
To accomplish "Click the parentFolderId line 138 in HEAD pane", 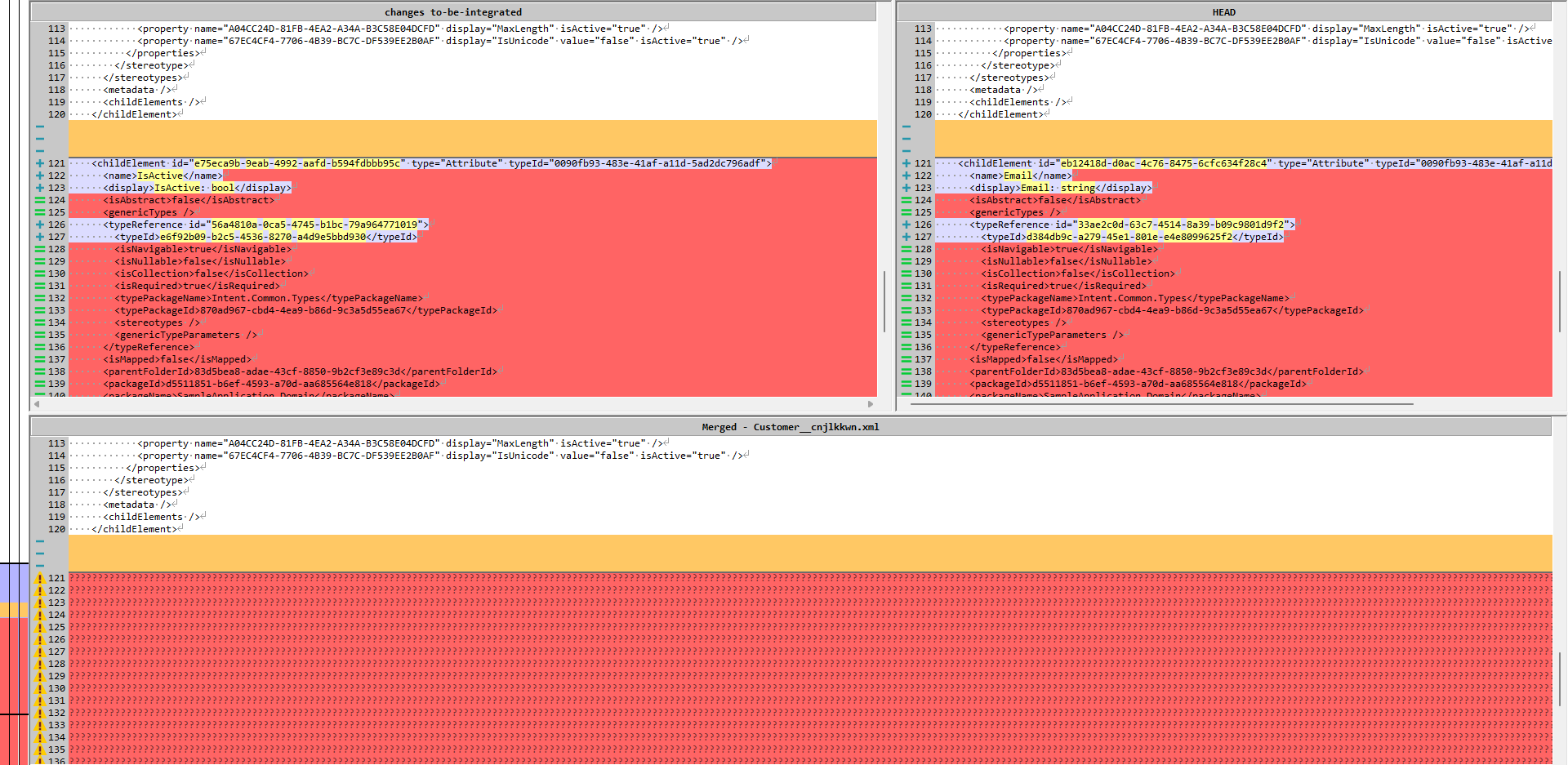I will click(1166, 371).
